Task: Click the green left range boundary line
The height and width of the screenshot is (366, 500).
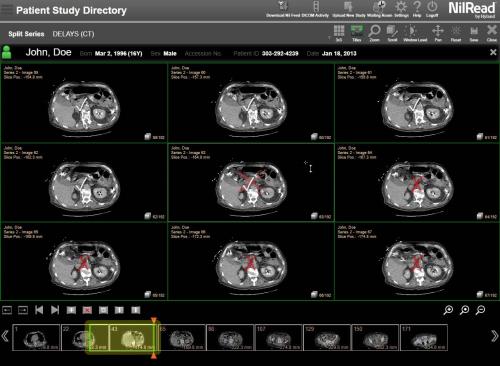Action: [x=89, y=338]
